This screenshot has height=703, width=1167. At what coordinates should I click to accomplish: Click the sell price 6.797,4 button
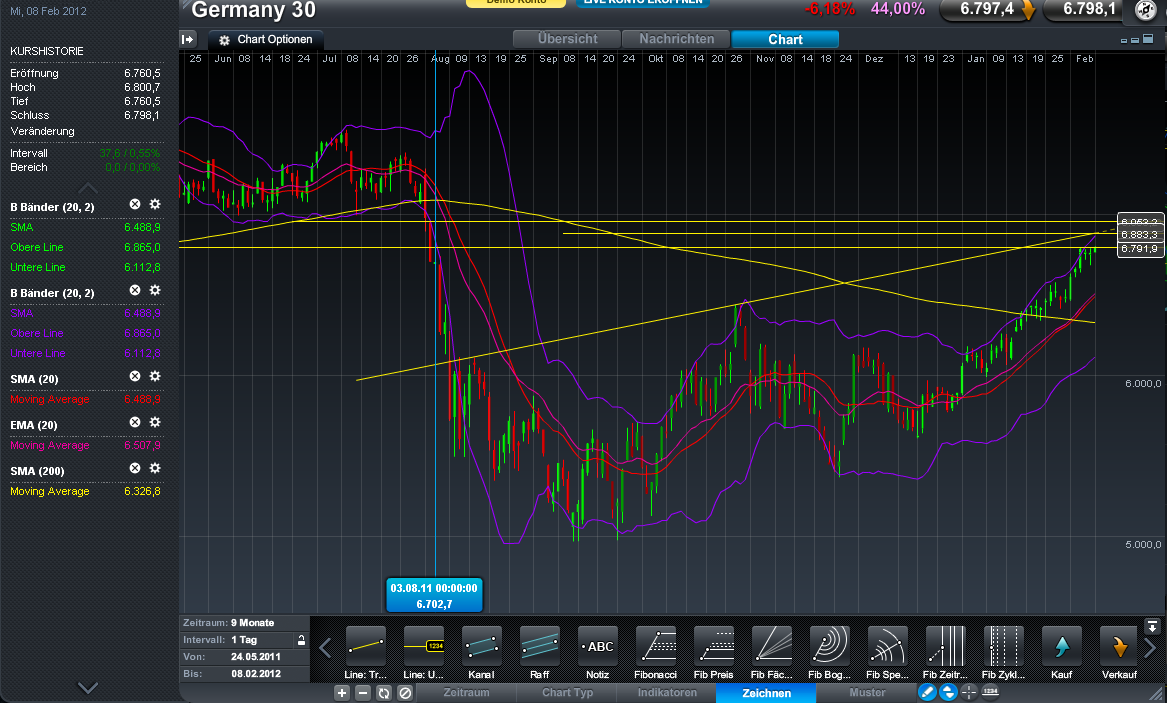[x=989, y=9]
